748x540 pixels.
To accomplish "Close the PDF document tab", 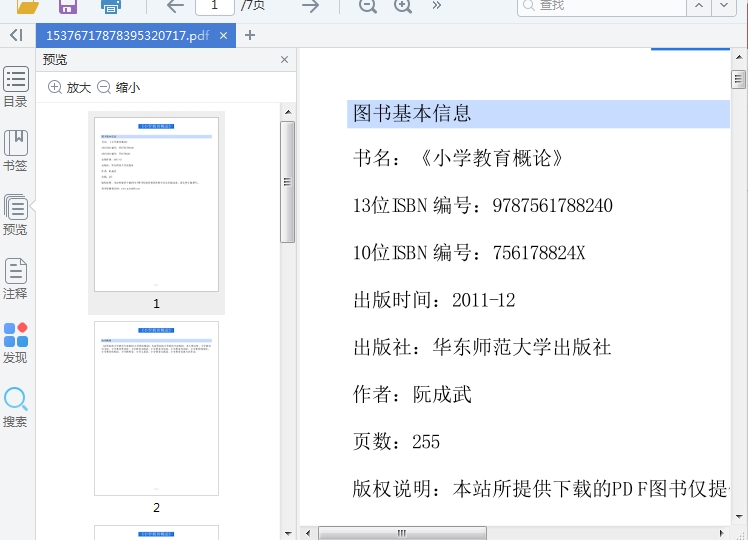I will pos(223,35).
